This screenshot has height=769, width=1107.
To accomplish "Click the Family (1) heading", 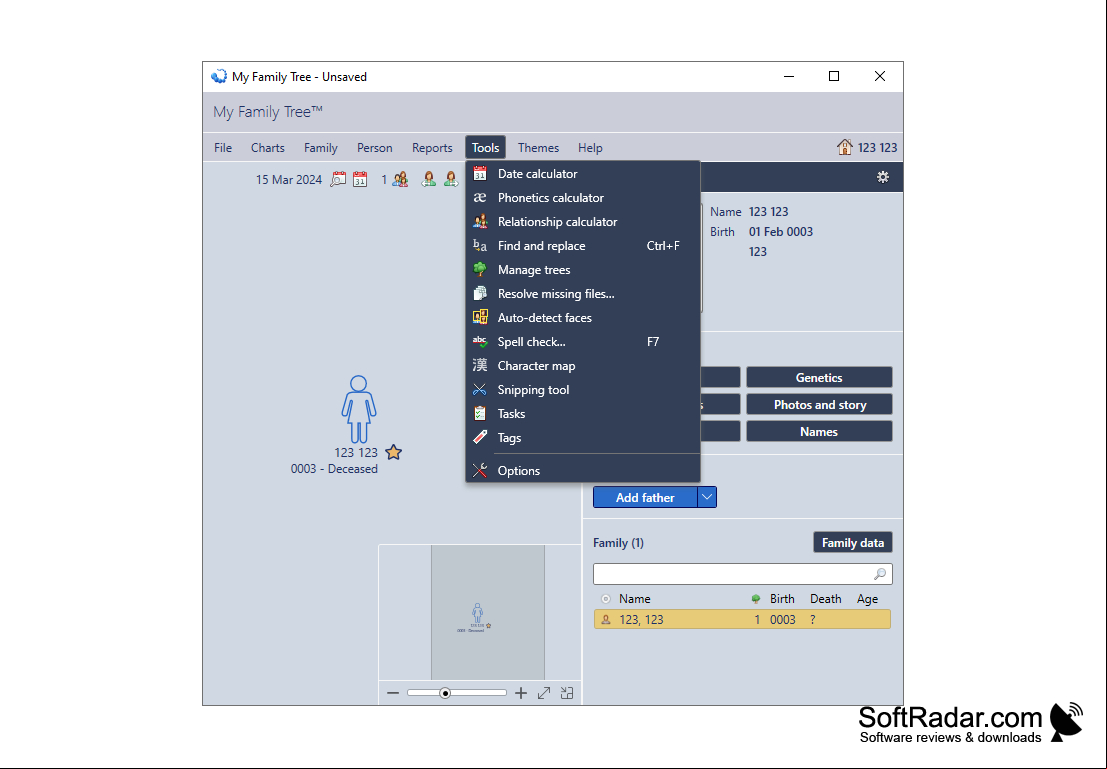I will pos(618,542).
